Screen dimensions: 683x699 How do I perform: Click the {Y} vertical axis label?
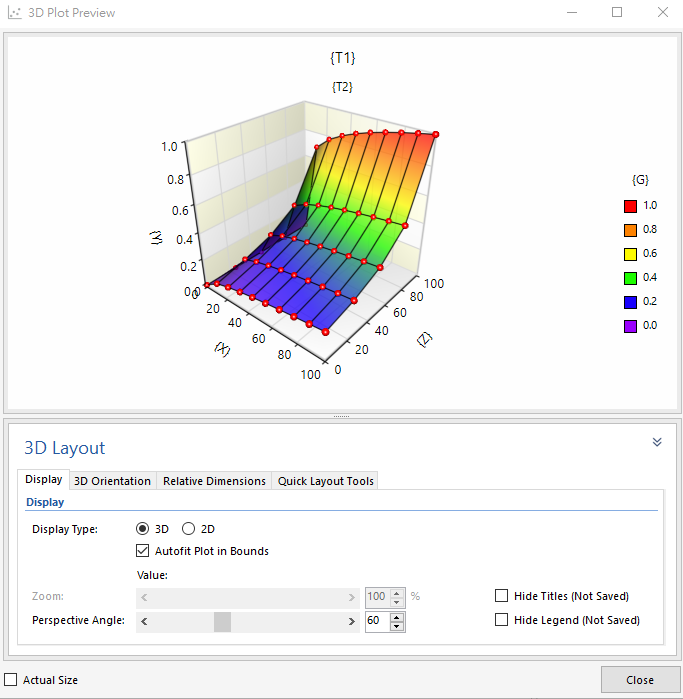[156, 238]
